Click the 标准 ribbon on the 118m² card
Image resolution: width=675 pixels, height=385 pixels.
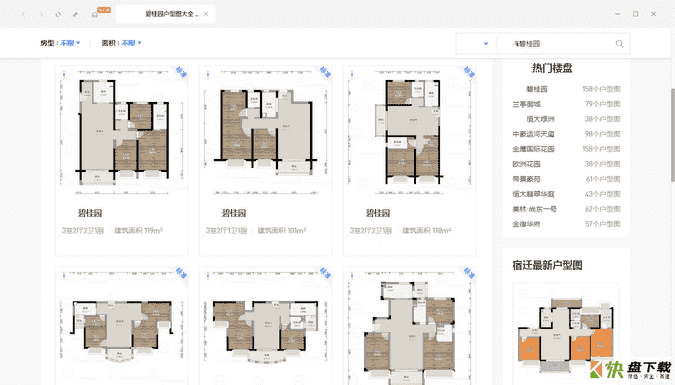pos(469,72)
